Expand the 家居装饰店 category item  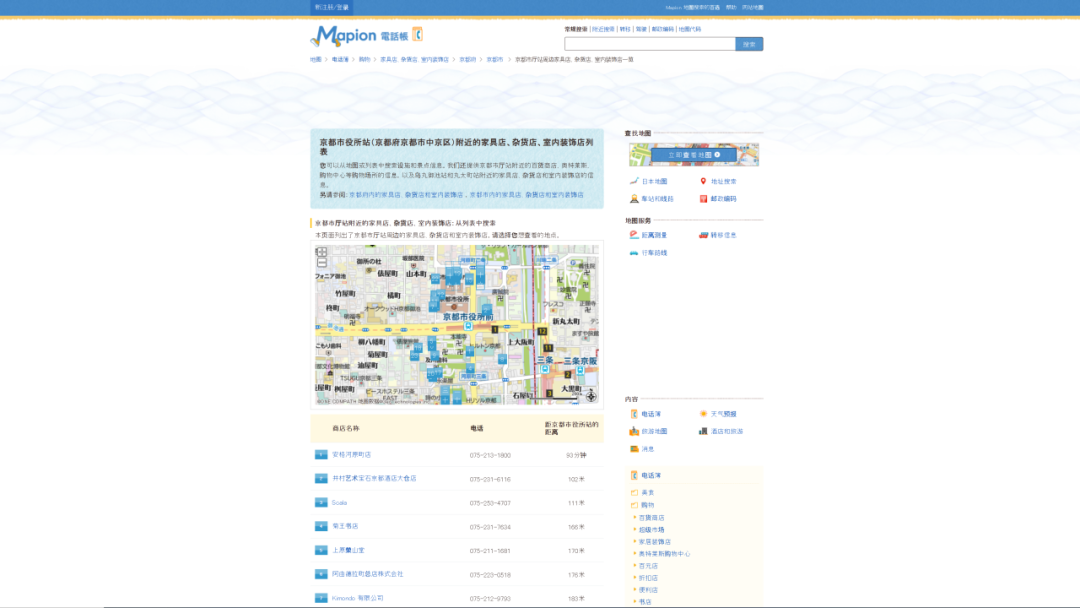654,542
